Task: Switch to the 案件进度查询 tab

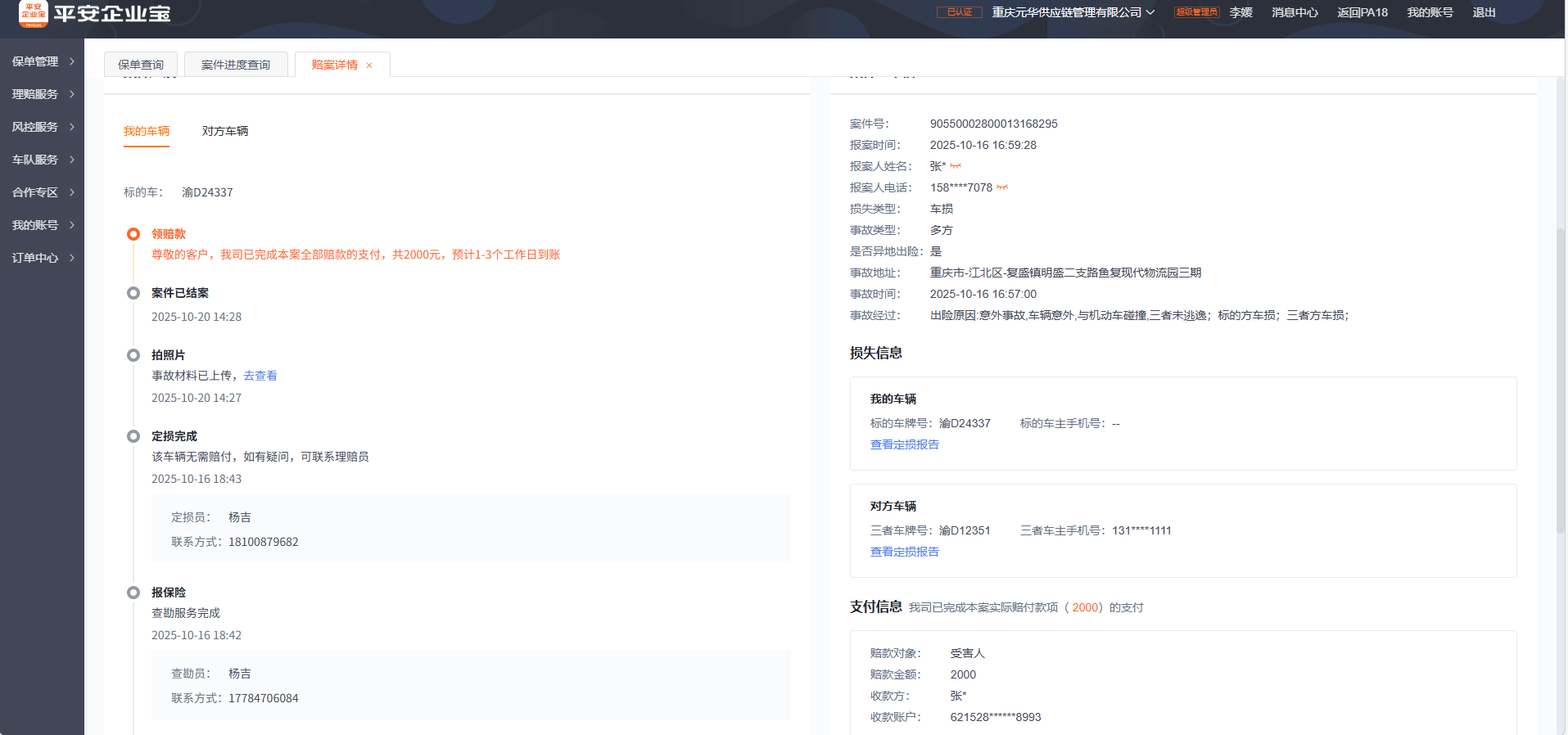Action: [x=236, y=65]
